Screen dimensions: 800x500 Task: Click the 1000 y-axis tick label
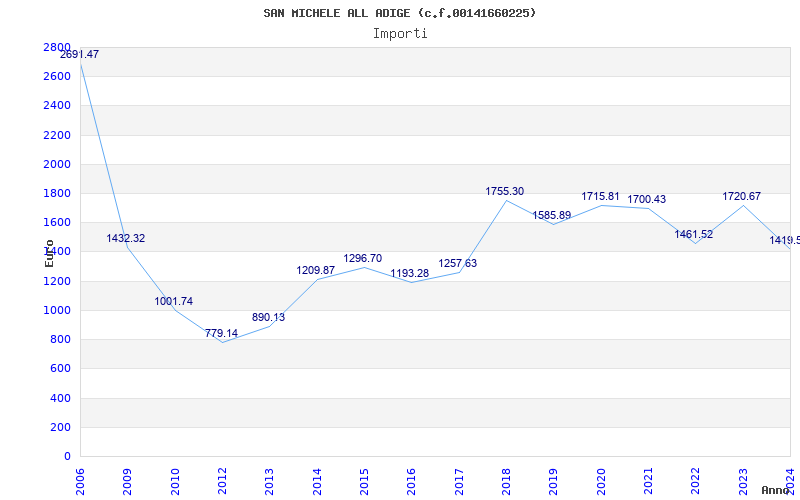tap(57, 310)
